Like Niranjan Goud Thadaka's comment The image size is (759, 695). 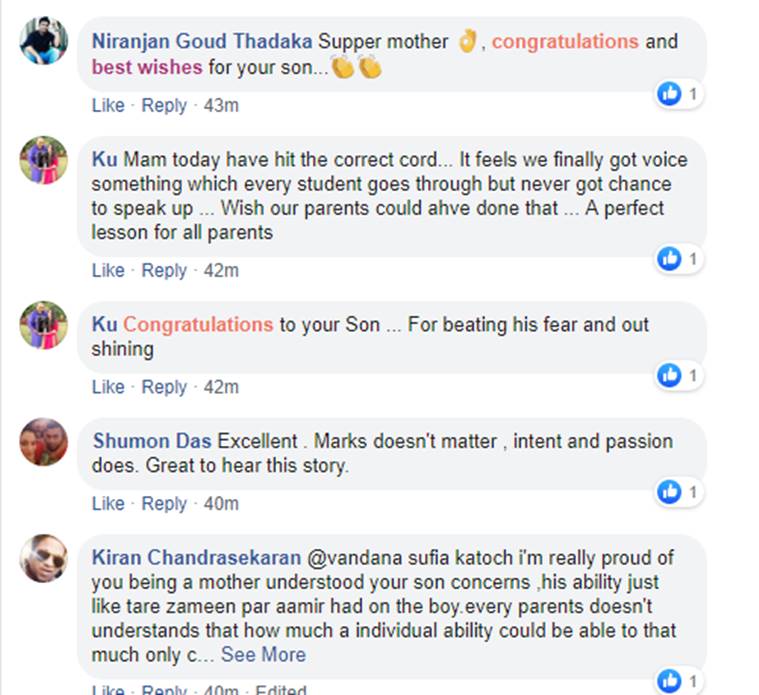pyautogui.click(x=108, y=105)
